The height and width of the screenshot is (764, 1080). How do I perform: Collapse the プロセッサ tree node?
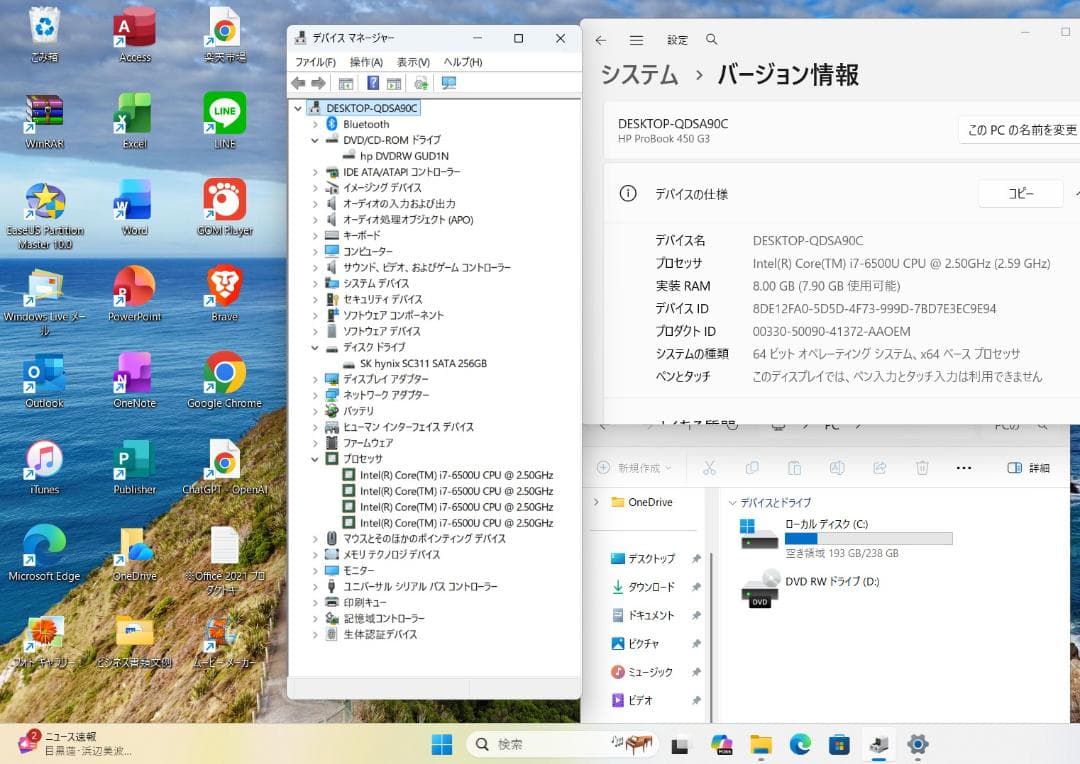(x=316, y=459)
